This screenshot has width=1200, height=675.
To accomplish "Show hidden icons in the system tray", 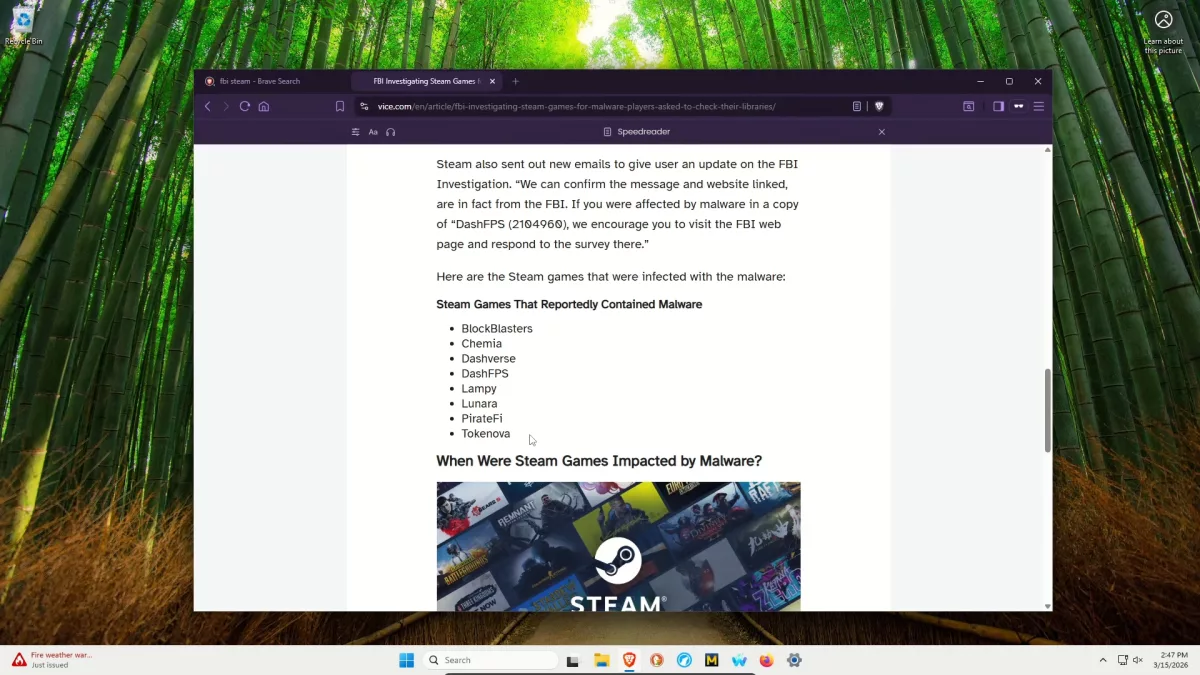I will [x=1103, y=660].
